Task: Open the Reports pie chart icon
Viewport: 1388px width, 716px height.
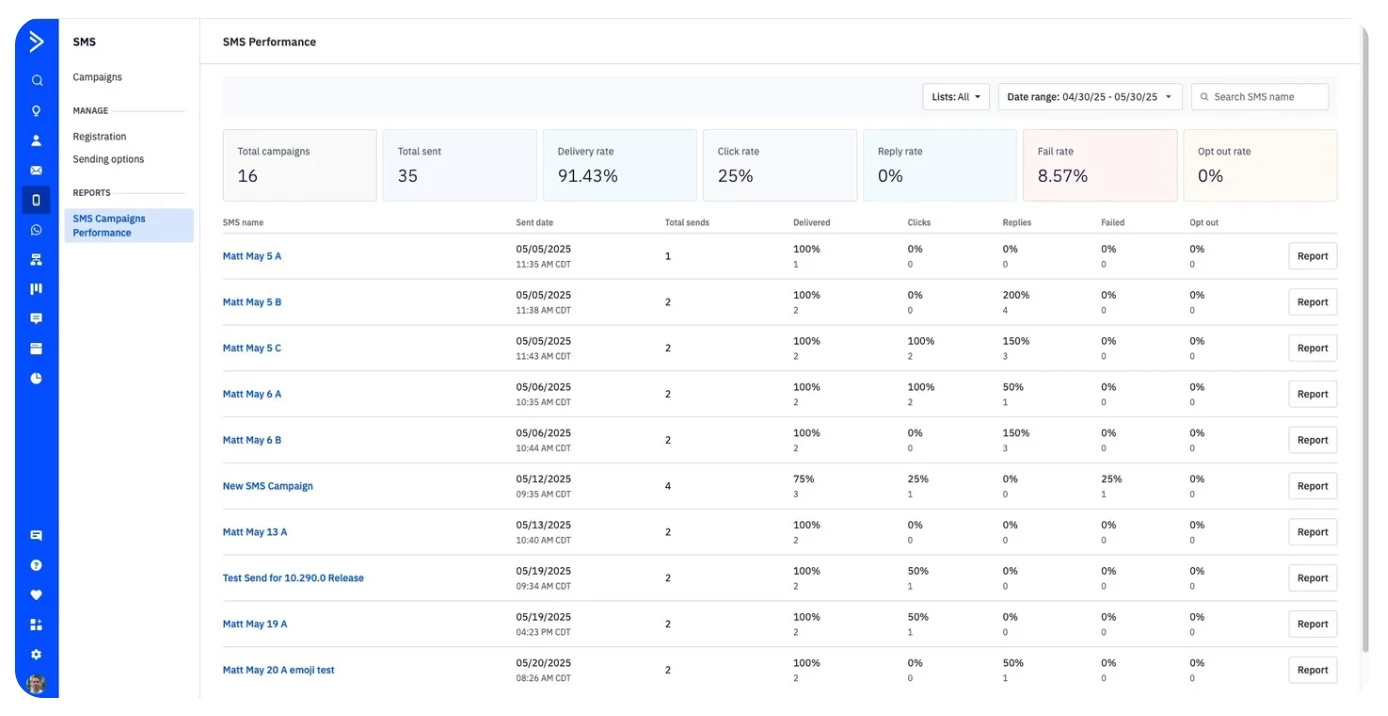Action: pyautogui.click(x=37, y=379)
